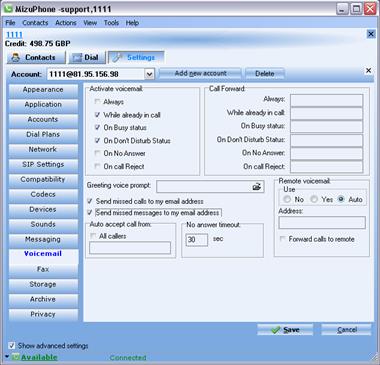Click the Delete account button
Image resolution: width=380 pixels, height=365 pixels.
[265, 73]
